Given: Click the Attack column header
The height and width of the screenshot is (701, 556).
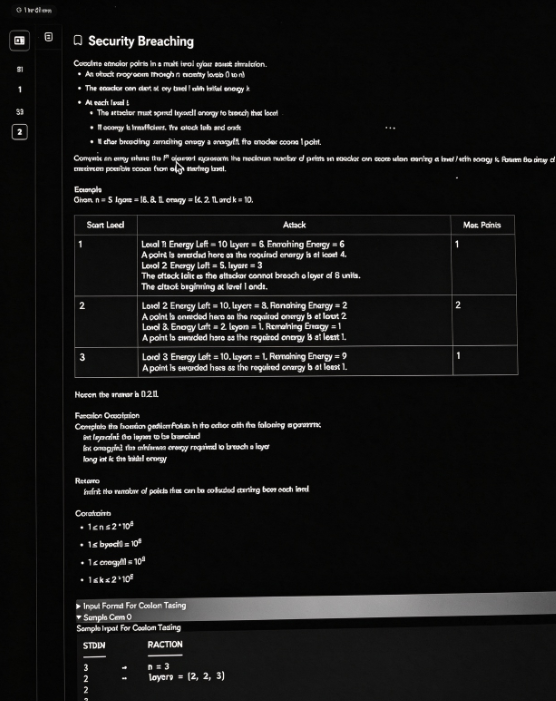Looking at the screenshot, I should pos(294,225).
